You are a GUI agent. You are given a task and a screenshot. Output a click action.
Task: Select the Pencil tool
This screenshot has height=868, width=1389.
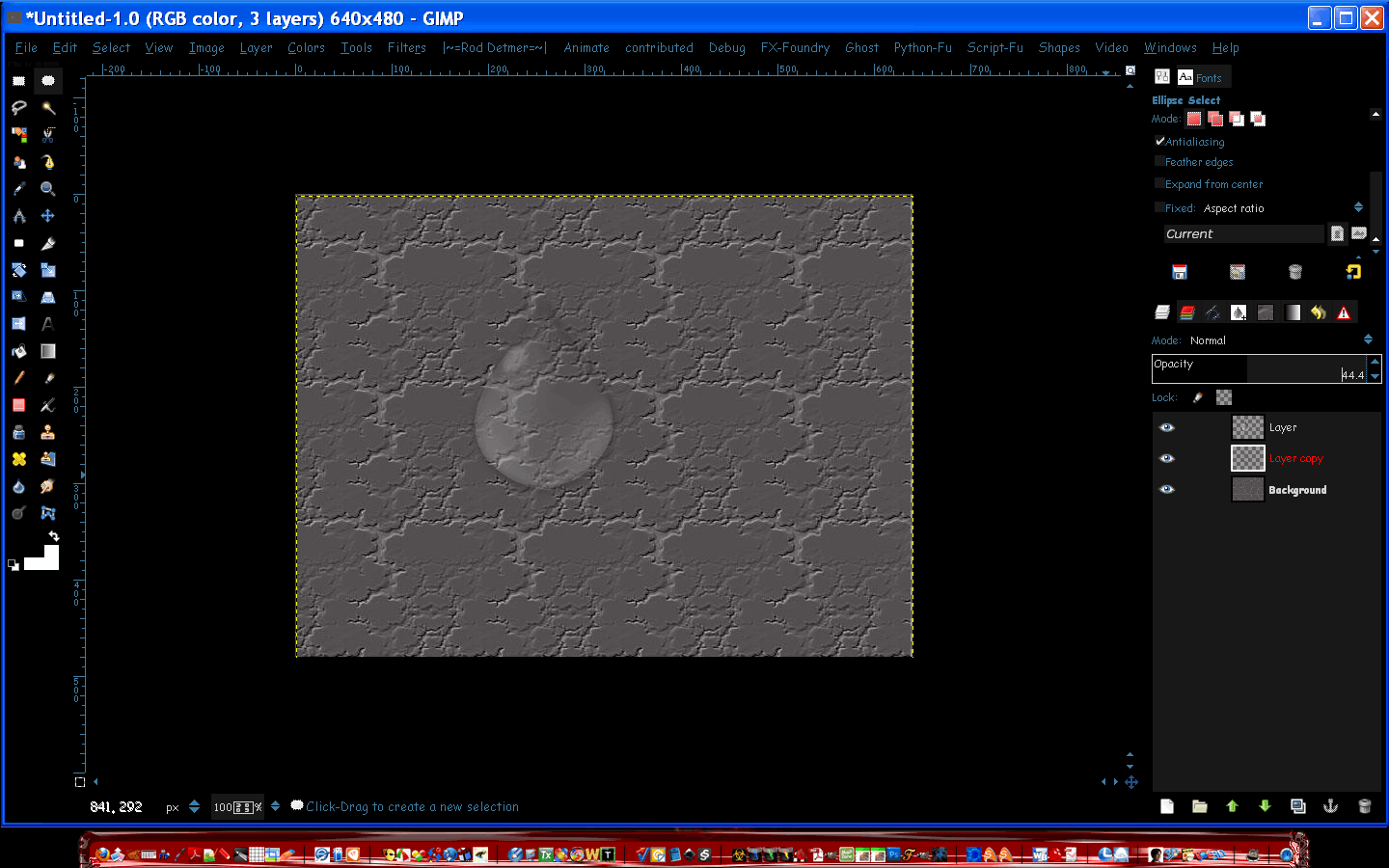click(x=18, y=378)
